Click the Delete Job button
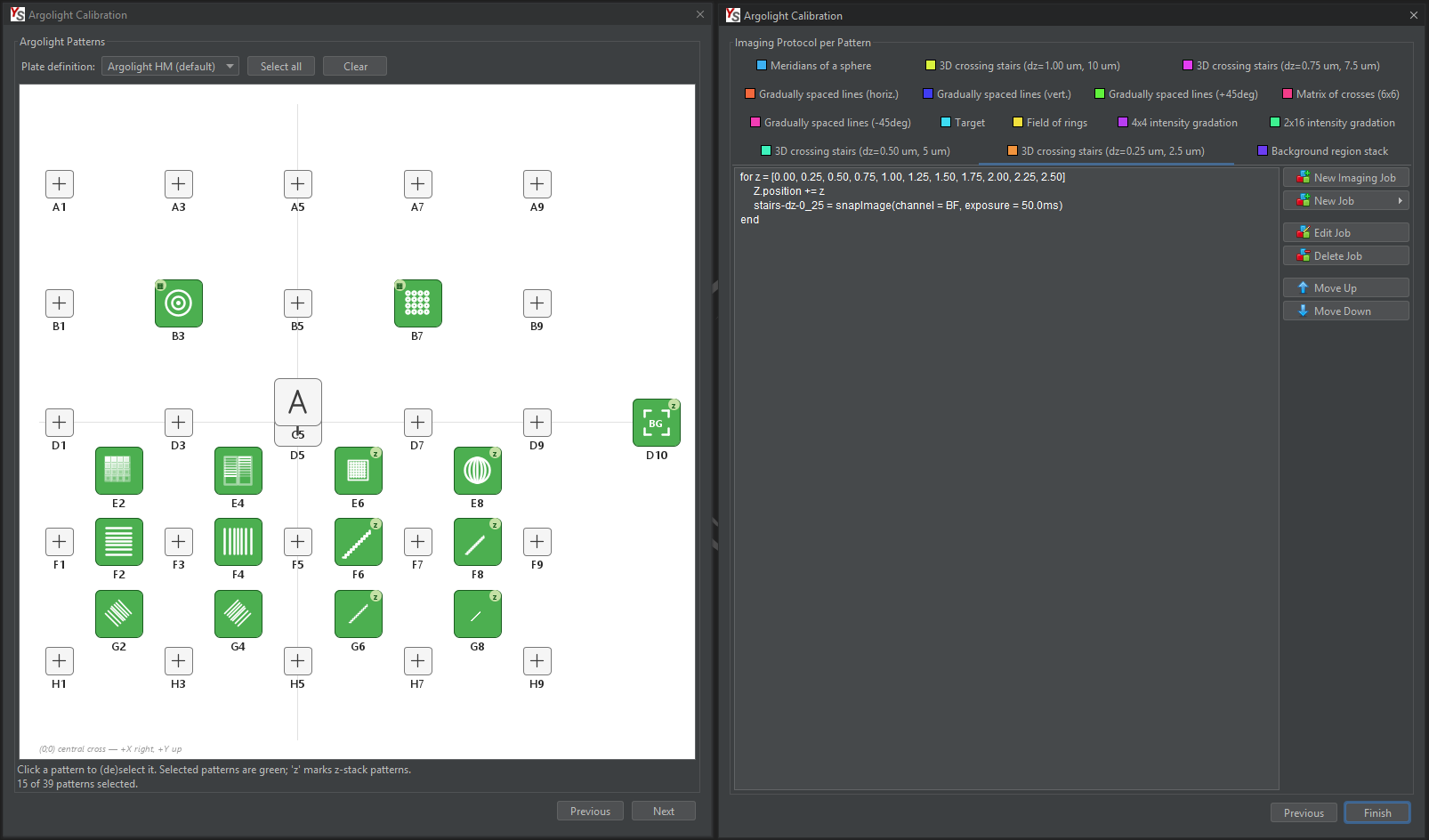 pos(1346,256)
